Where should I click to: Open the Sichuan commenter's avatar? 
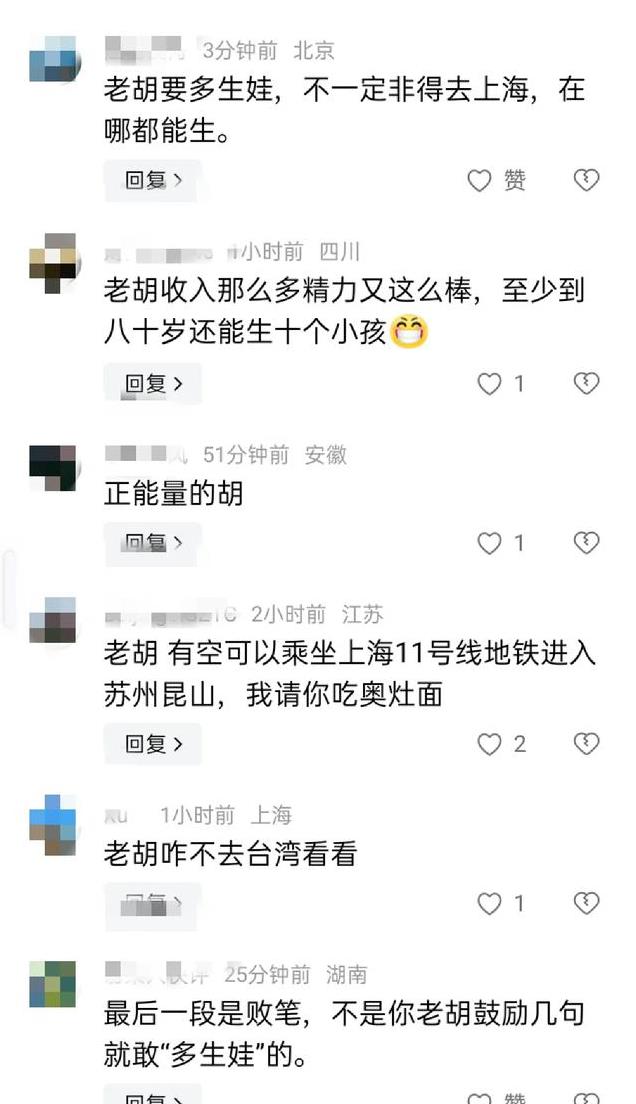pos(54,263)
